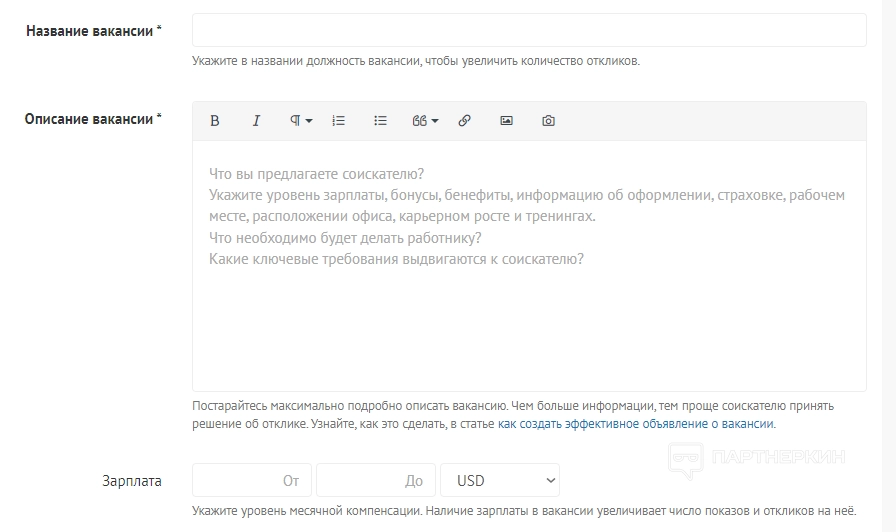Click the hint text below the title field
Viewport: 896px width, 532px height.
(x=415, y=61)
